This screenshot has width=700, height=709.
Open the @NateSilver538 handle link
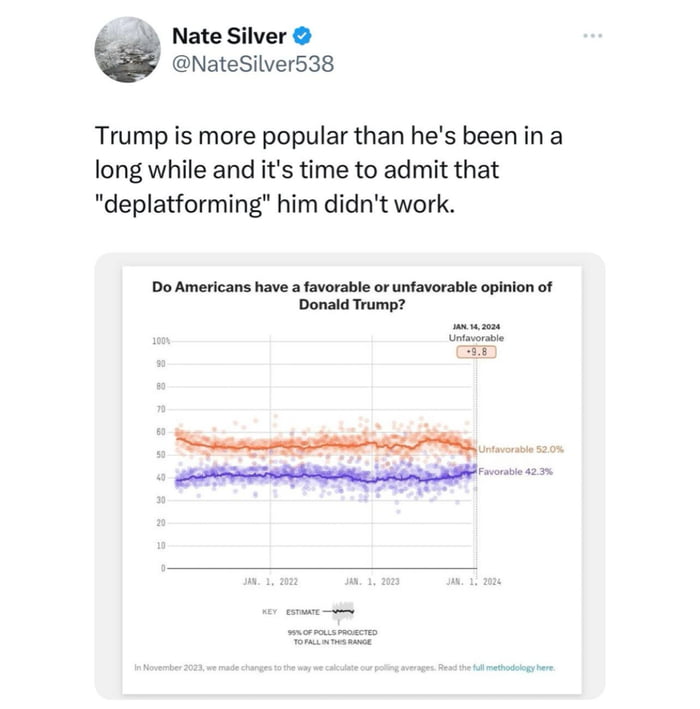click(253, 64)
